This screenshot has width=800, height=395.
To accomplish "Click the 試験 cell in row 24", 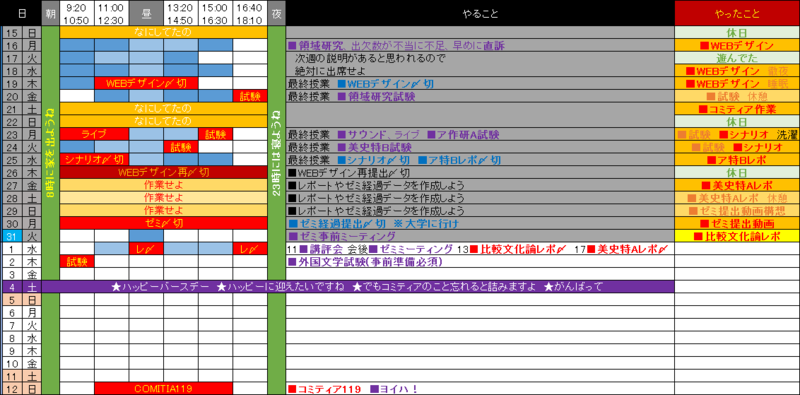I will coord(181,147).
